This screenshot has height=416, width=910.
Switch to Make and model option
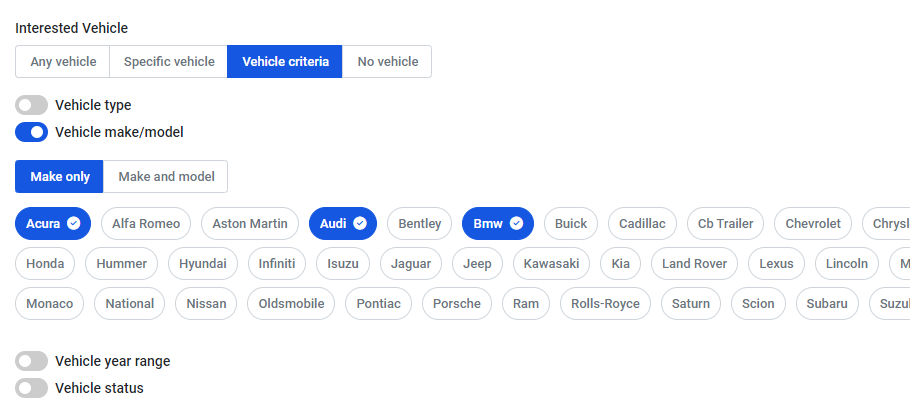[166, 176]
